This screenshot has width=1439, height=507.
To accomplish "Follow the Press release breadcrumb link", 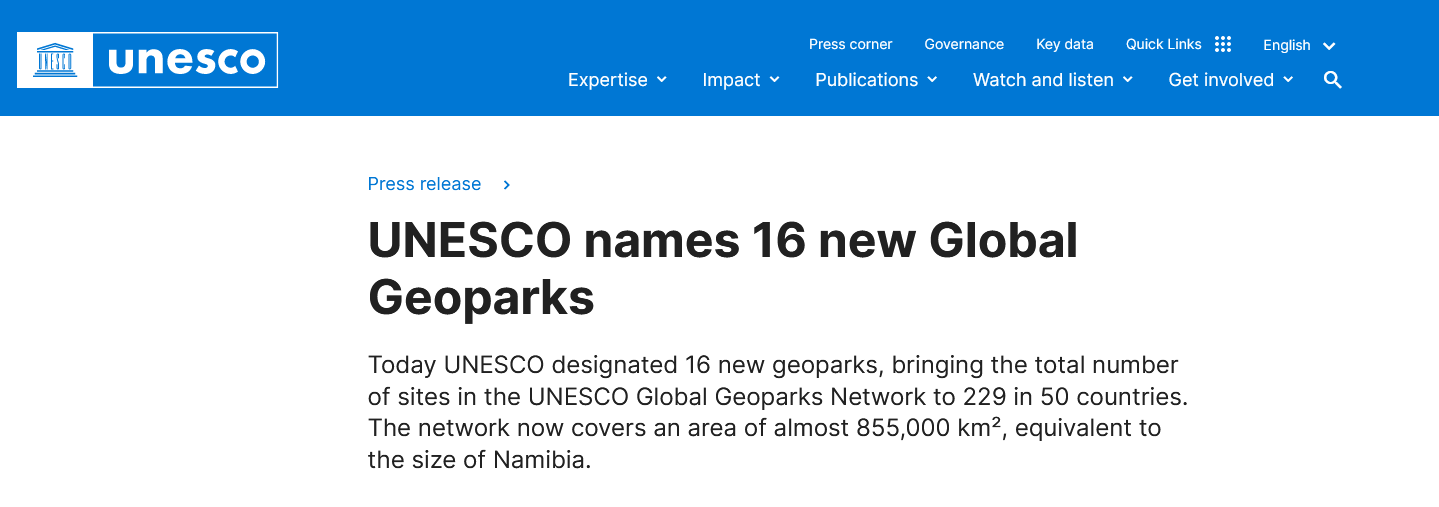I will 424,184.
